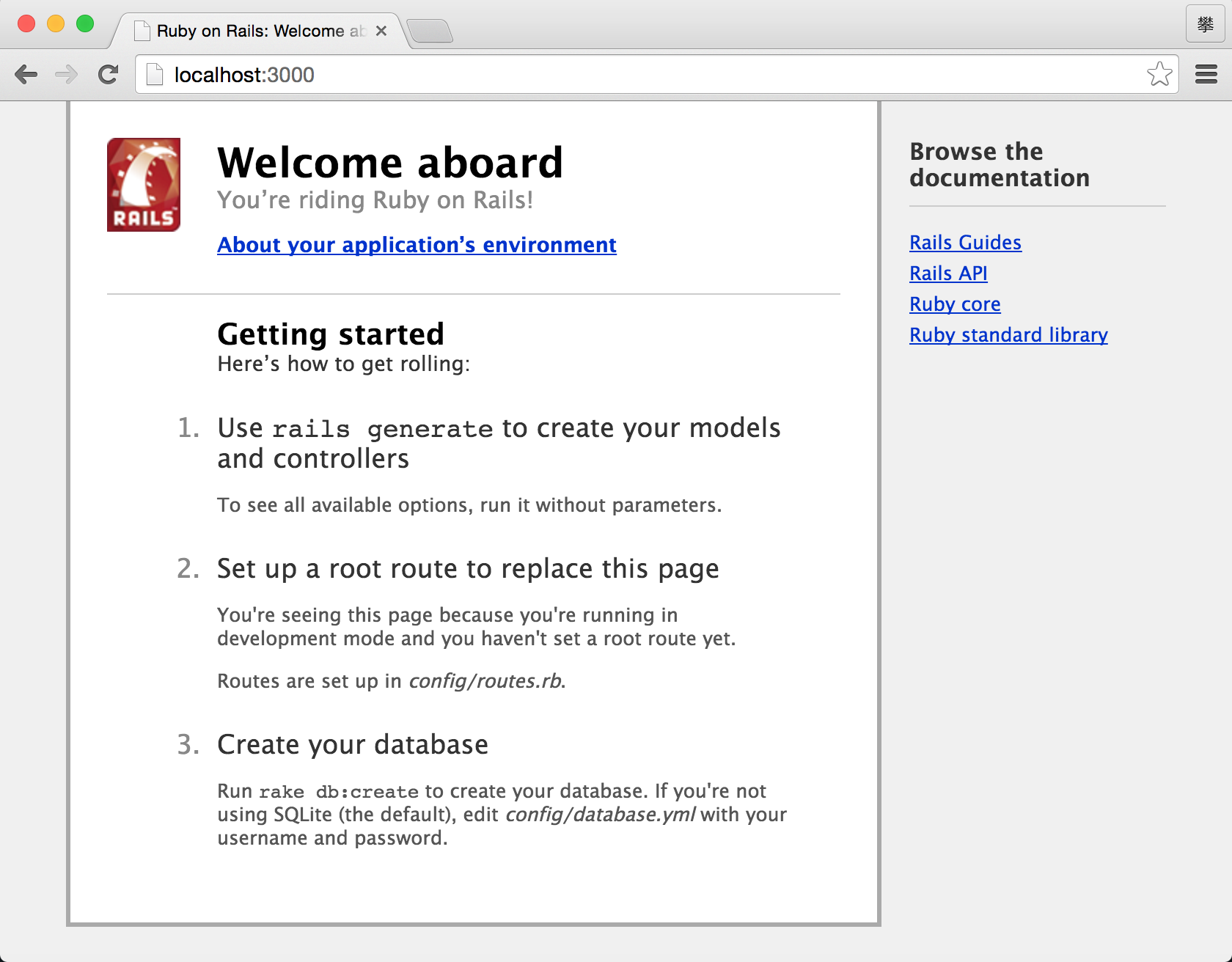Open the Ruby standard library link

click(x=1008, y=335)
